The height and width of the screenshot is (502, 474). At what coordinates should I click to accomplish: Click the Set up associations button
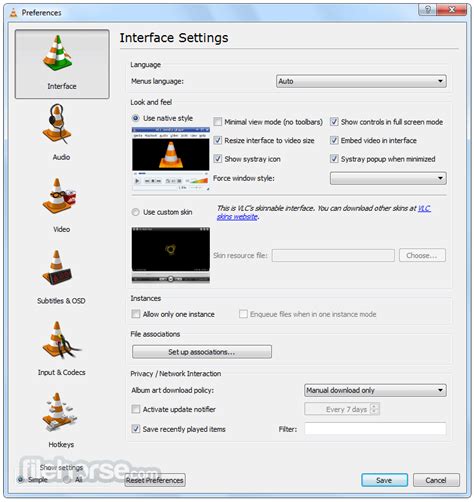point(202,352)
